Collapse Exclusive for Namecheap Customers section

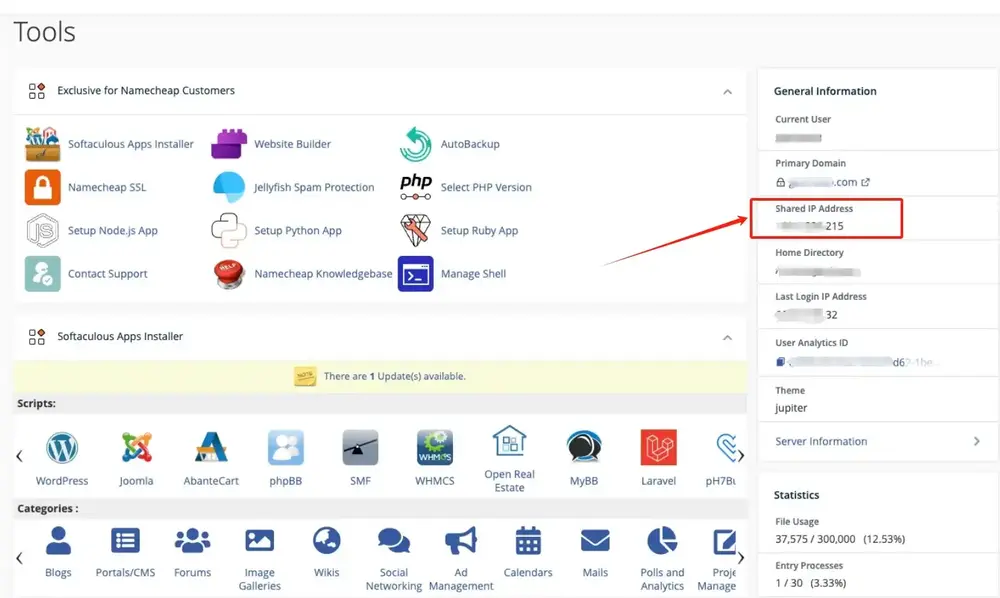tap(728, 92)
